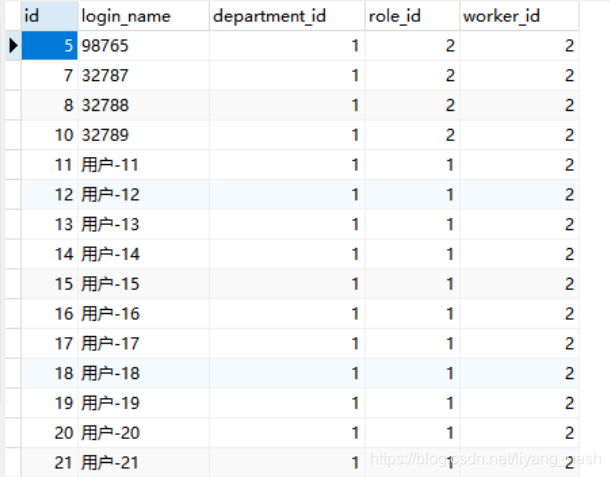
Task: Select worker_id cell in row 用户-13
Action: tap(519, 224)
